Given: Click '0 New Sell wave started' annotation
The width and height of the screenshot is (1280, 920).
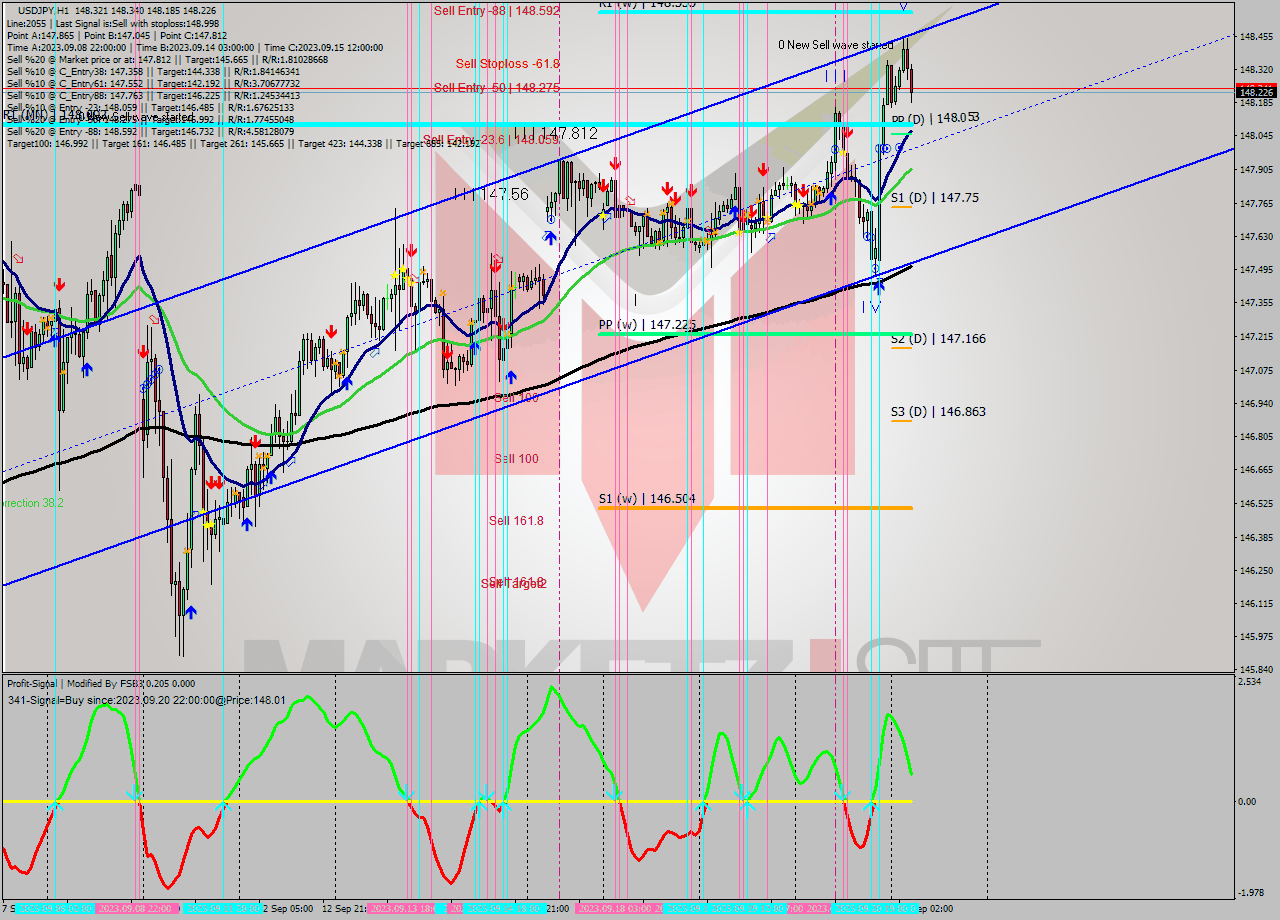Looking at the screenshot, I should coord(836,45).
